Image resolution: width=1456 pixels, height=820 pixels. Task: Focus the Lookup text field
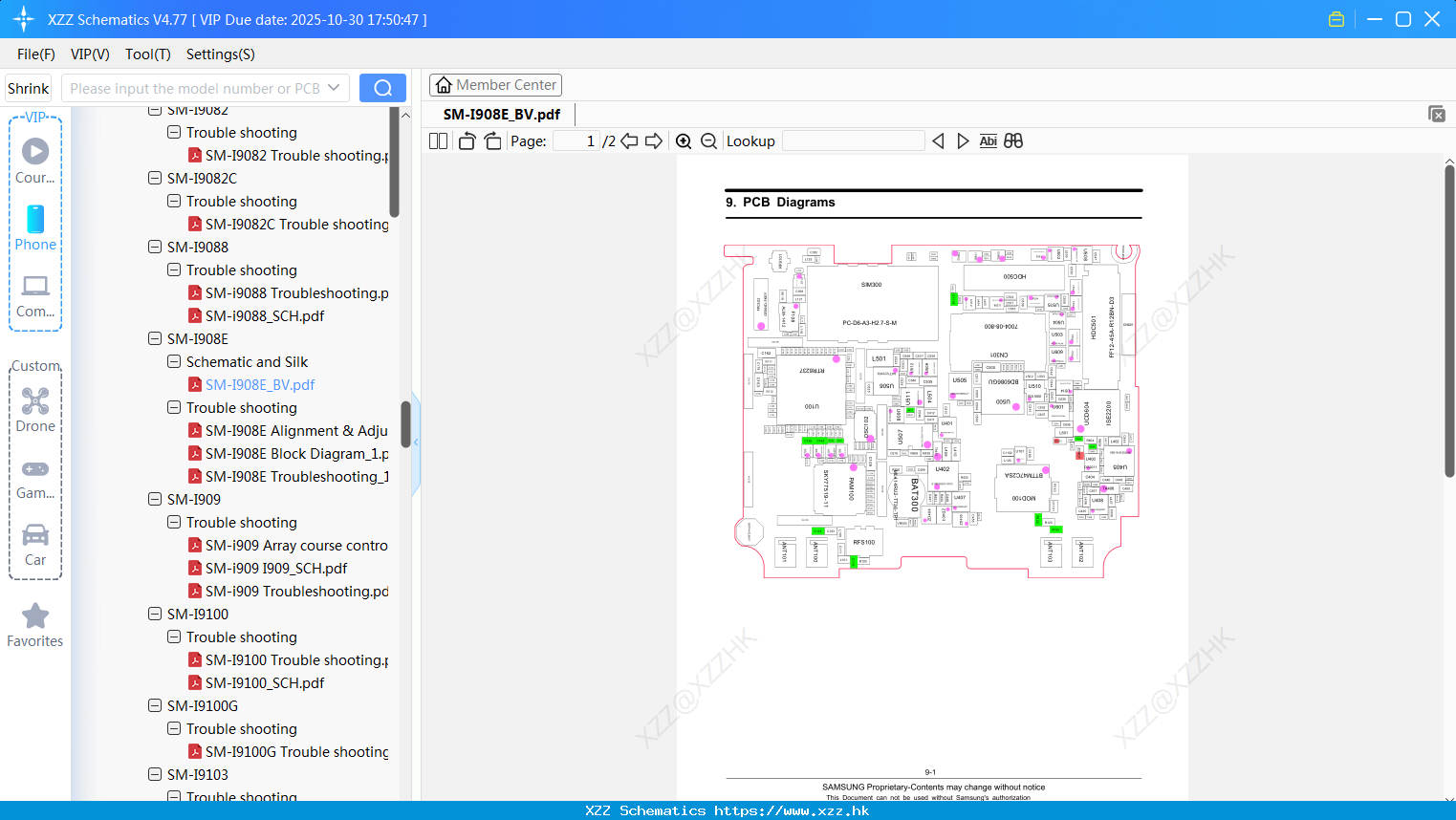(854, 140)
